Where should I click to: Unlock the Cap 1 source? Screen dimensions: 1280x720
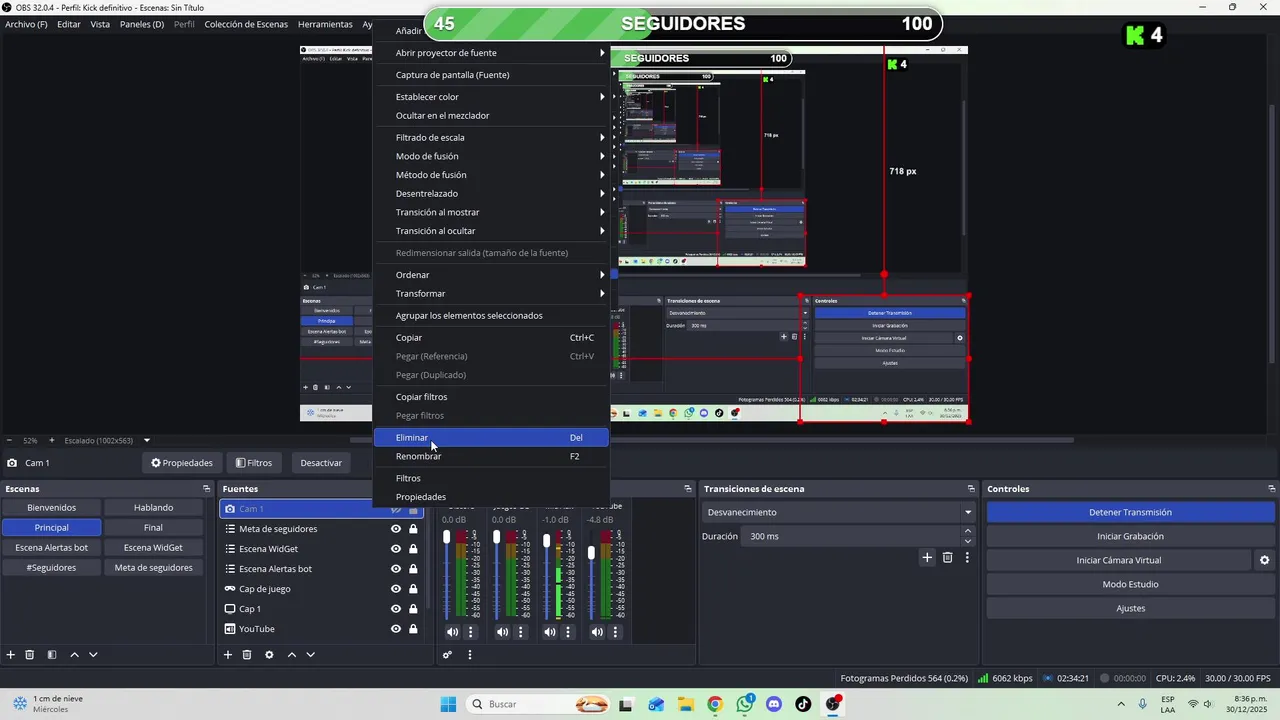pyautogui.click(x=413, y=609)
